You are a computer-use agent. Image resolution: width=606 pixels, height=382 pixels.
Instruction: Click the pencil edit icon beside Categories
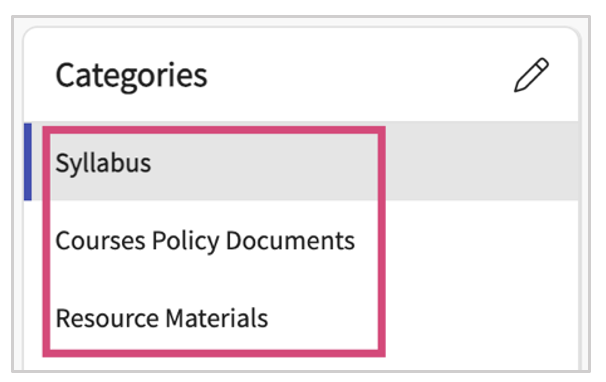[531, 75]
